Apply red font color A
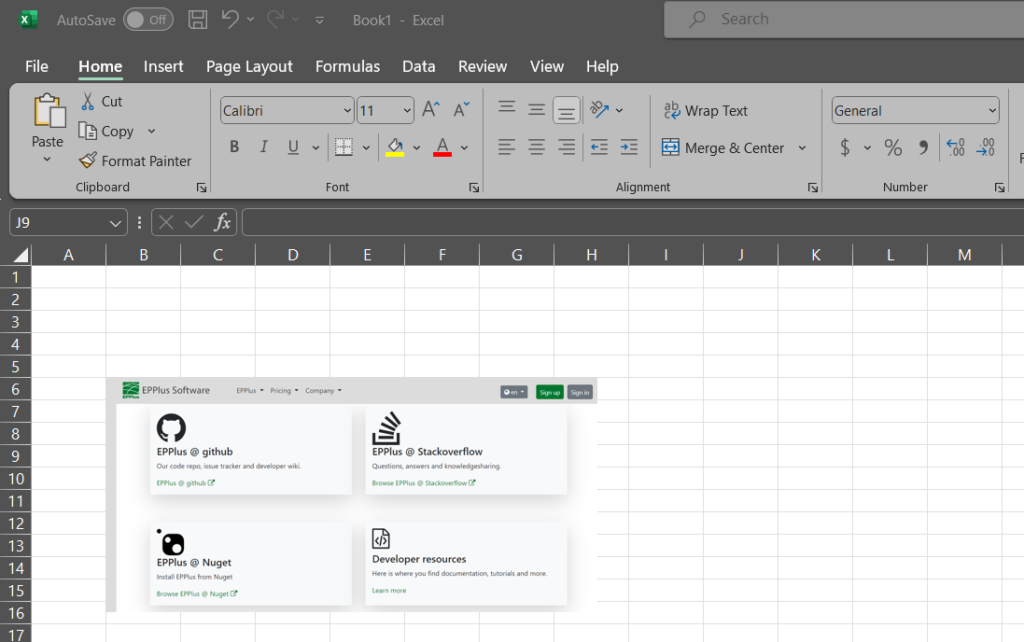The height and width of the screenshot is (642, 1024). click(442, 147)
